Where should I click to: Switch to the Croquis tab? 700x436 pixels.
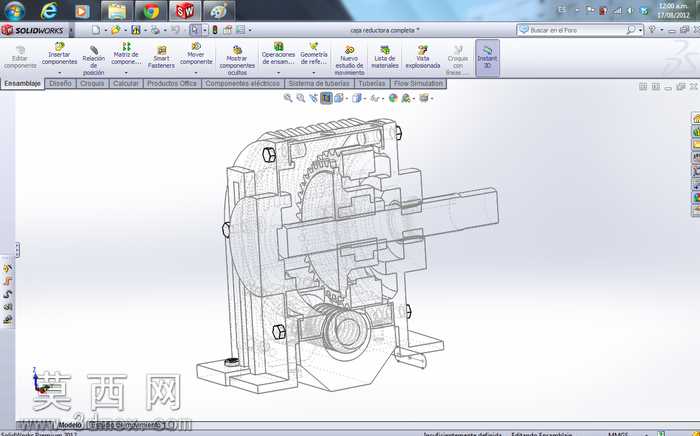92,83
